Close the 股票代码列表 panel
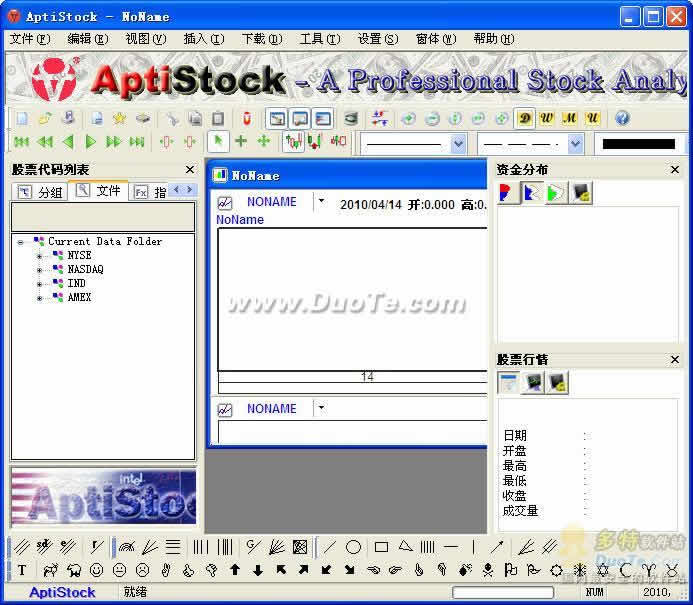 tap(190, 169)
